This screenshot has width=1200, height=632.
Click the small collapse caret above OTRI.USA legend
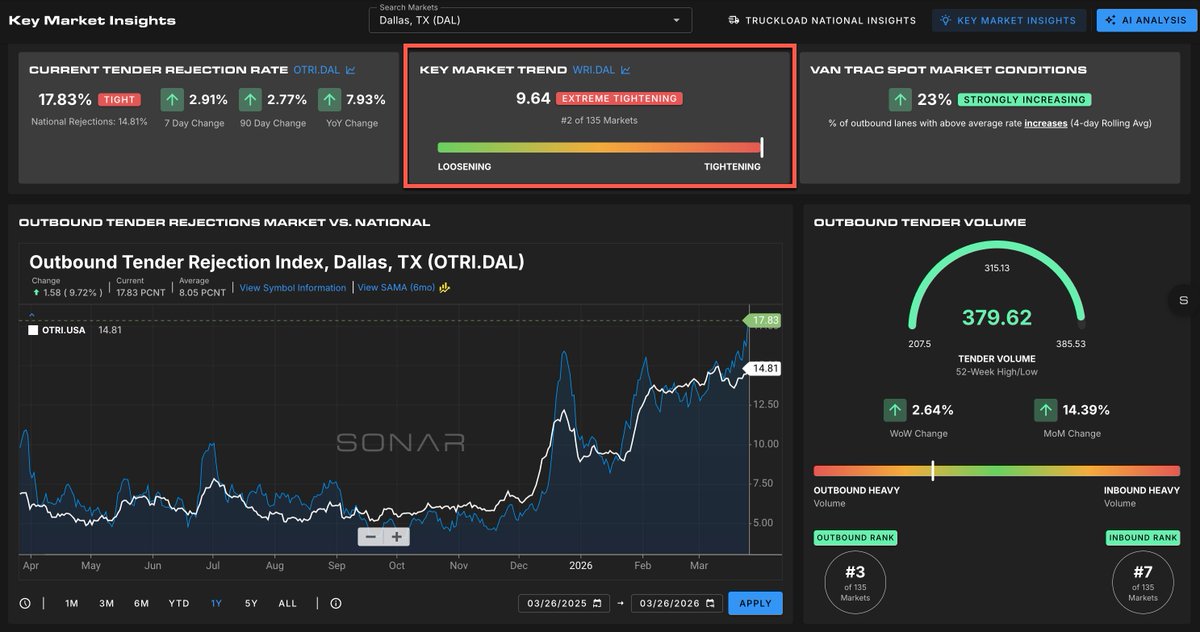[x=32, y=317]
